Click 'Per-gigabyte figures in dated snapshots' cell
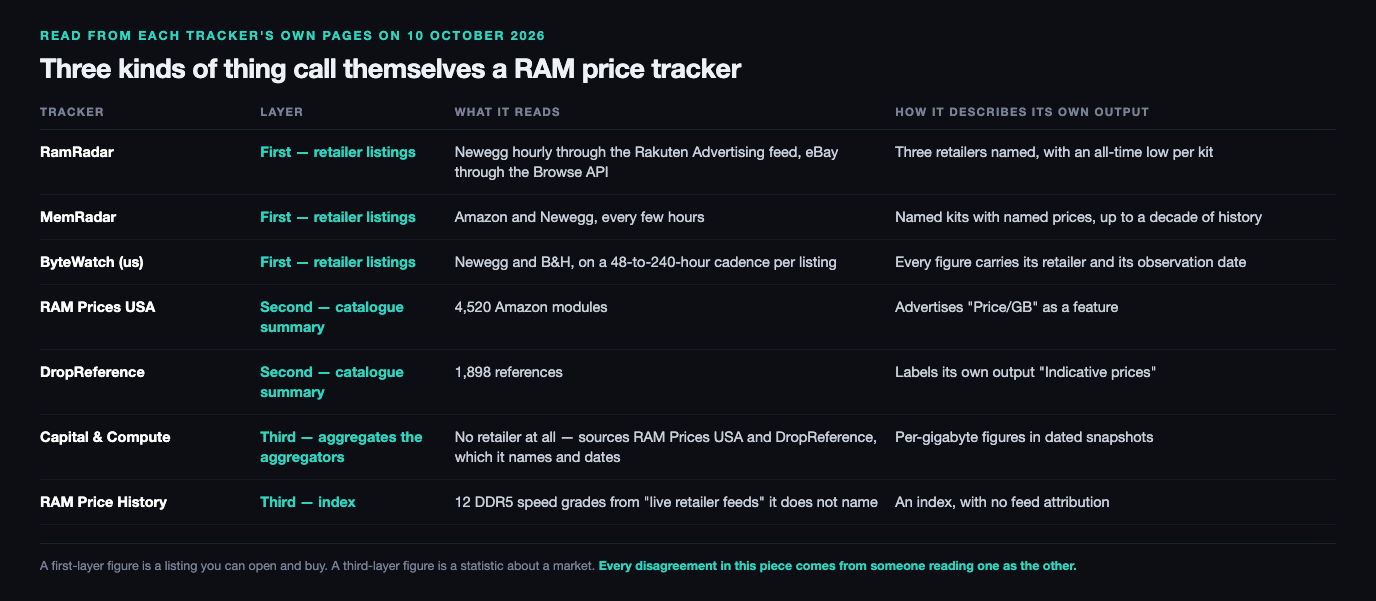Image resolution: width=1376 pixels, height=601 pixels. coord(1024,437)
